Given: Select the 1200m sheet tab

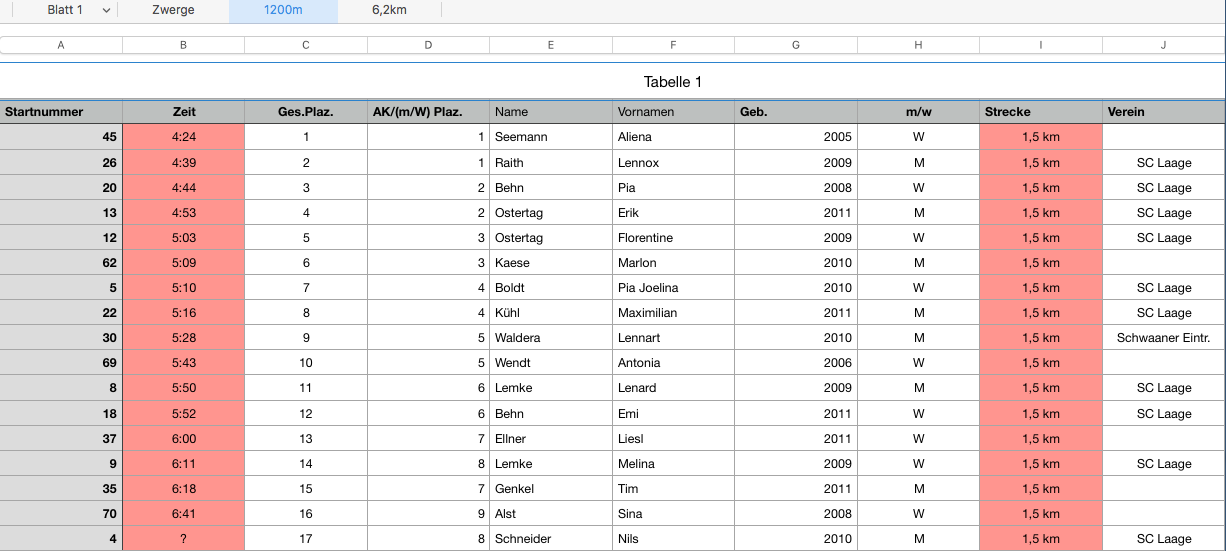Looking at the screenshot, I should tap(283, 10).
